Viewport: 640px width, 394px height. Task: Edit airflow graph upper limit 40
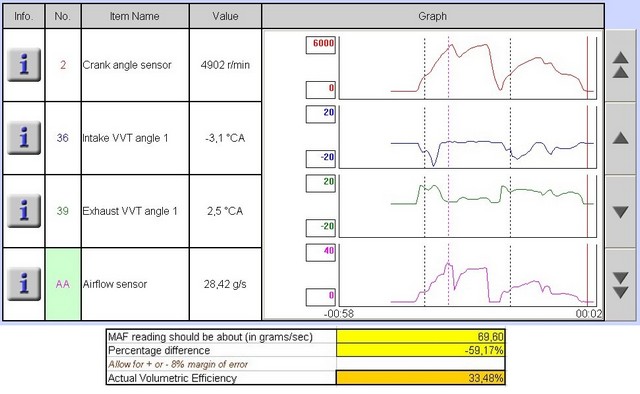click(321, 252)
